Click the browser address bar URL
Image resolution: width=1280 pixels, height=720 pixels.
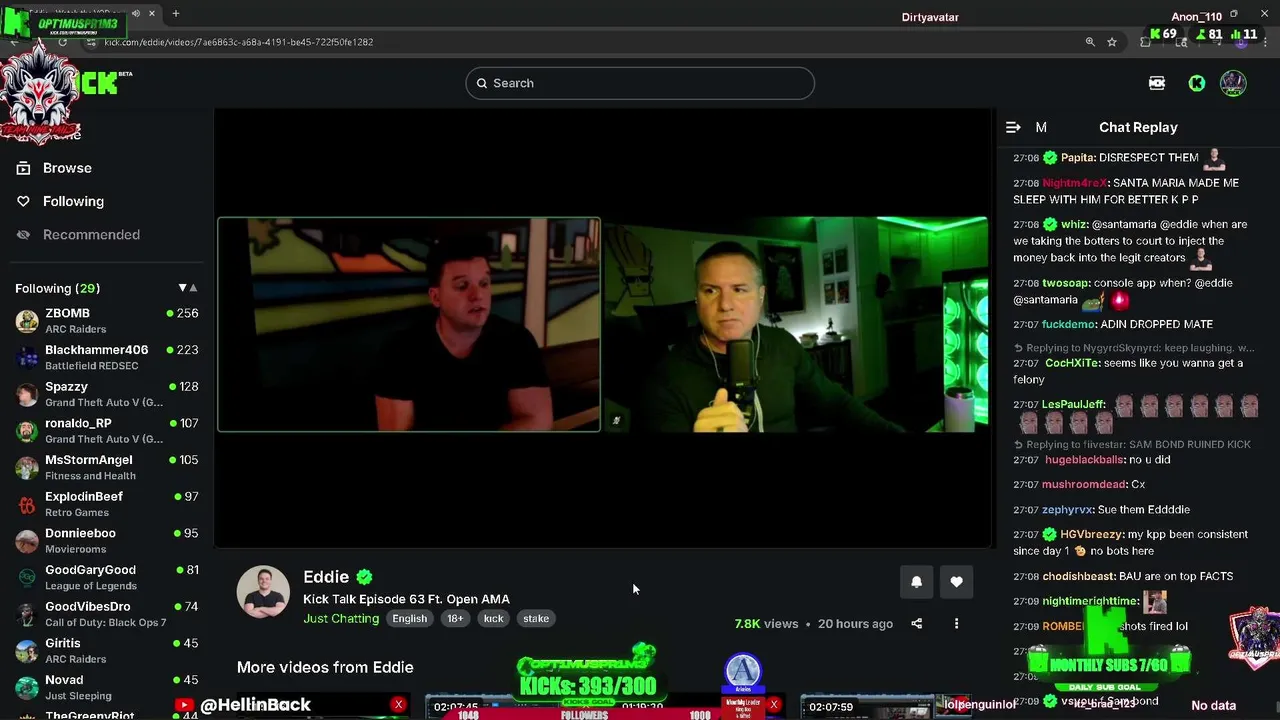[238, 42]
